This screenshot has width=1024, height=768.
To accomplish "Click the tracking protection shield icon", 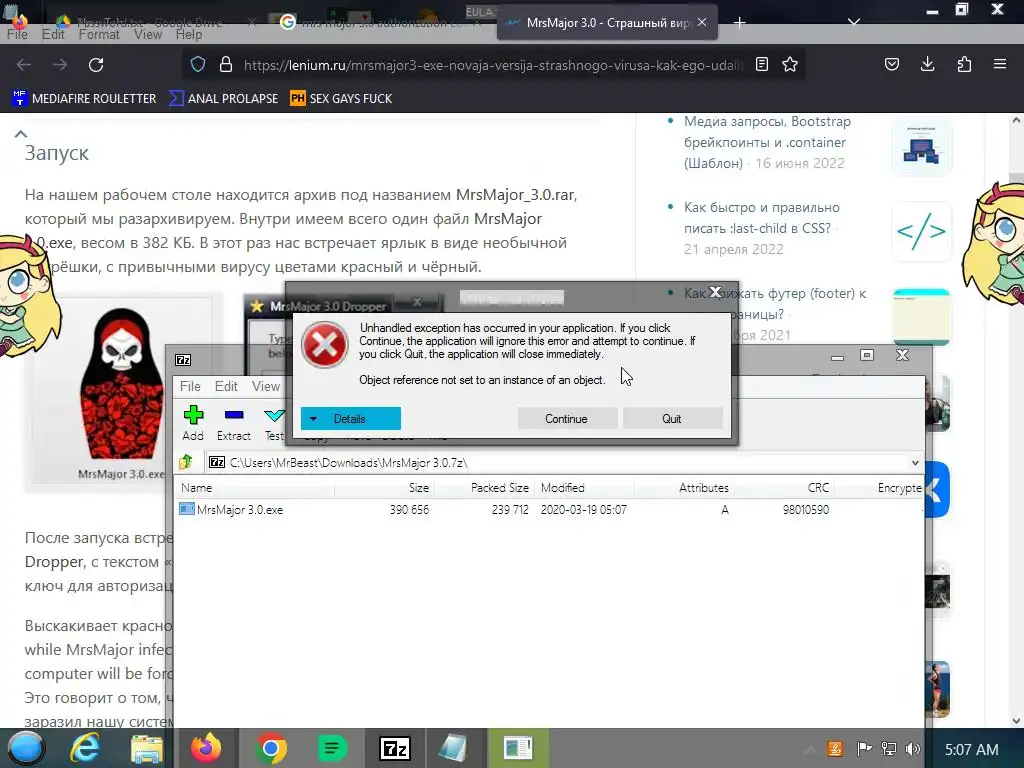I will [x=198, y=65].
